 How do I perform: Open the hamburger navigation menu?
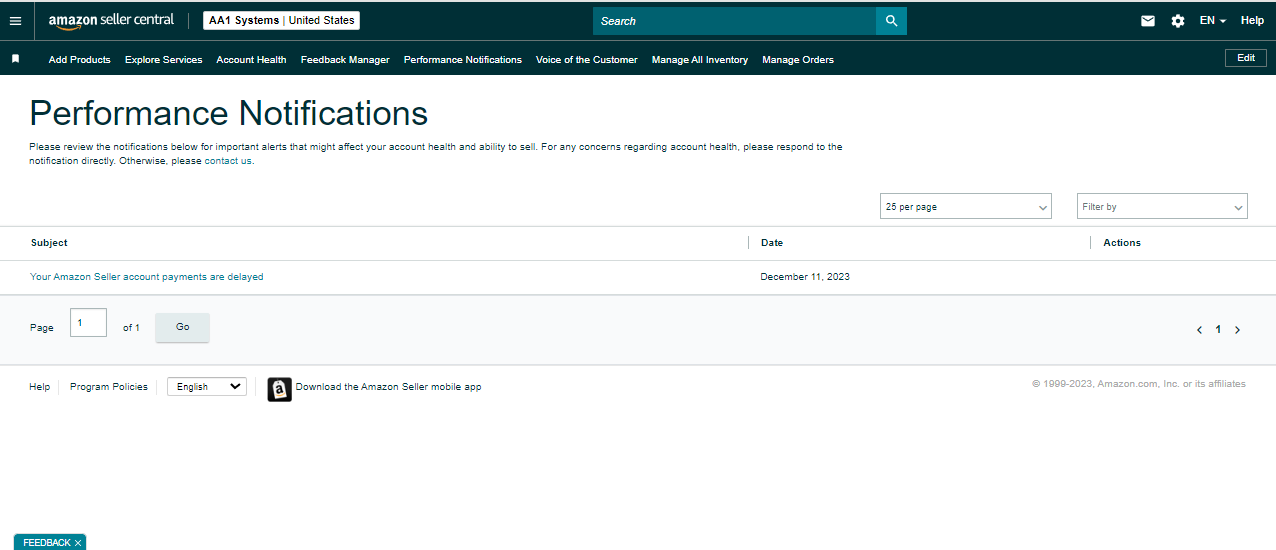coord(15,21)
